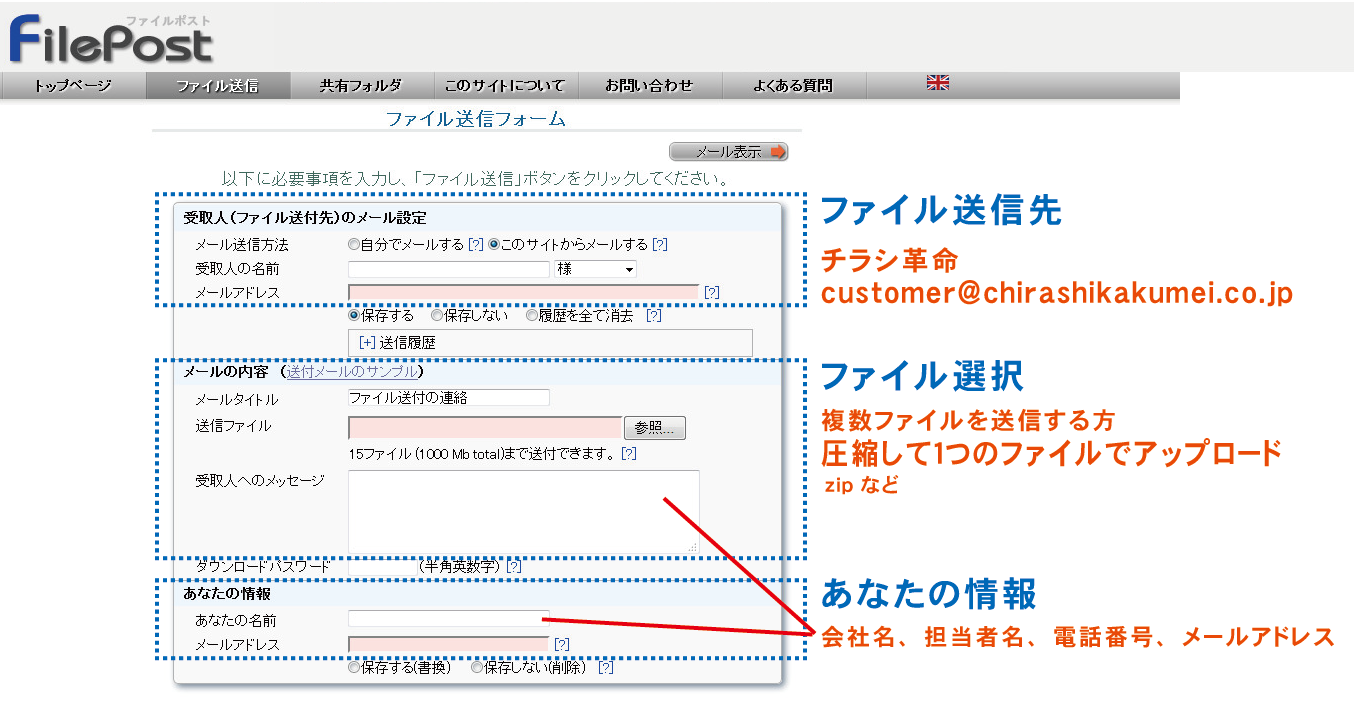The image size is (1354, 703).
Task: Click the 受取人の名前 input field
Action: (449, 269)
